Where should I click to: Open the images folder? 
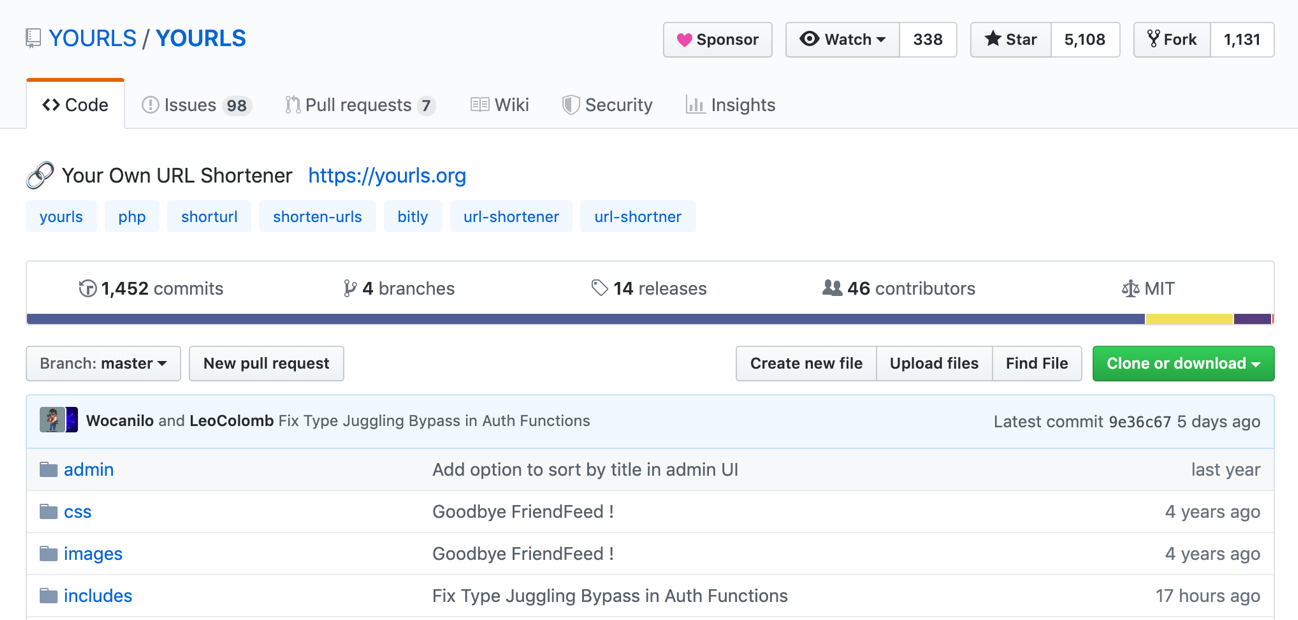(93, 553)
